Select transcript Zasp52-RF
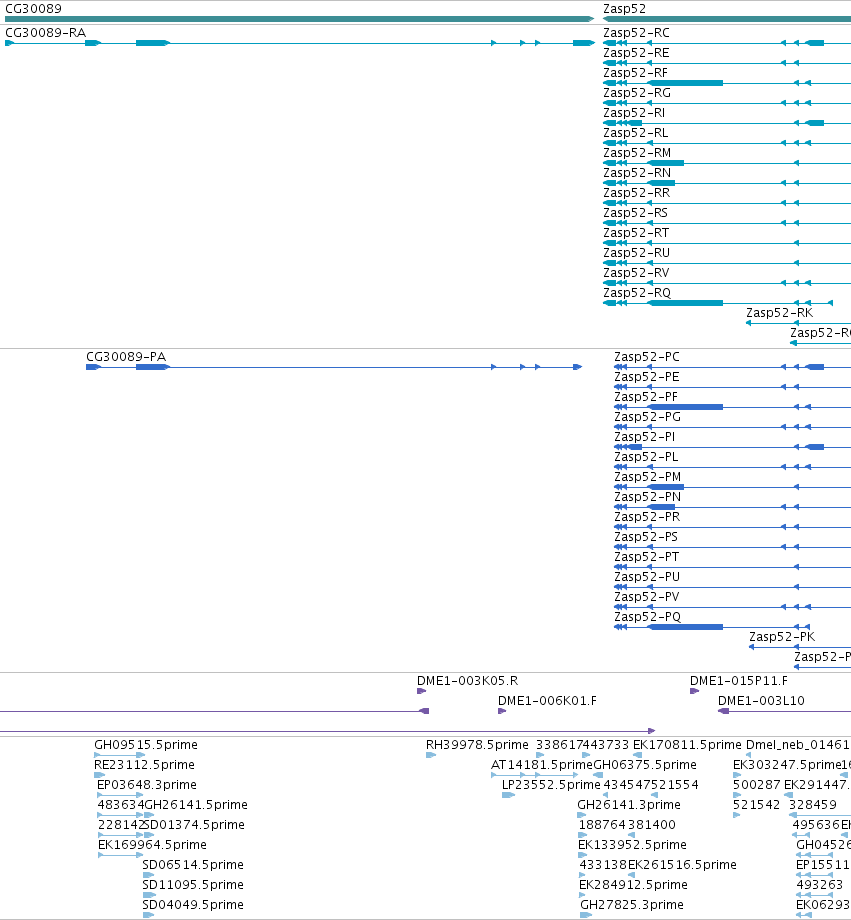Screen dimensions: 851x920 coord(636,73)
